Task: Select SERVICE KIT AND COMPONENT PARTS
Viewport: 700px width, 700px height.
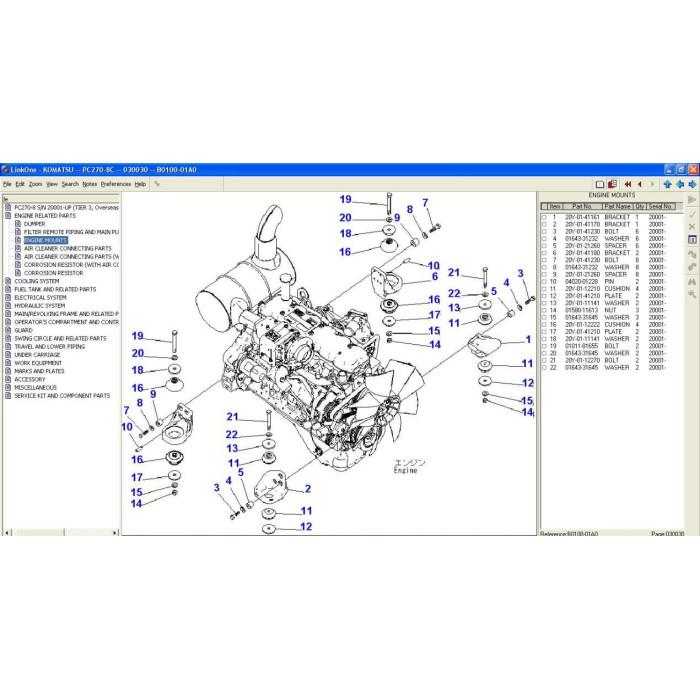Action: [62, 396]
